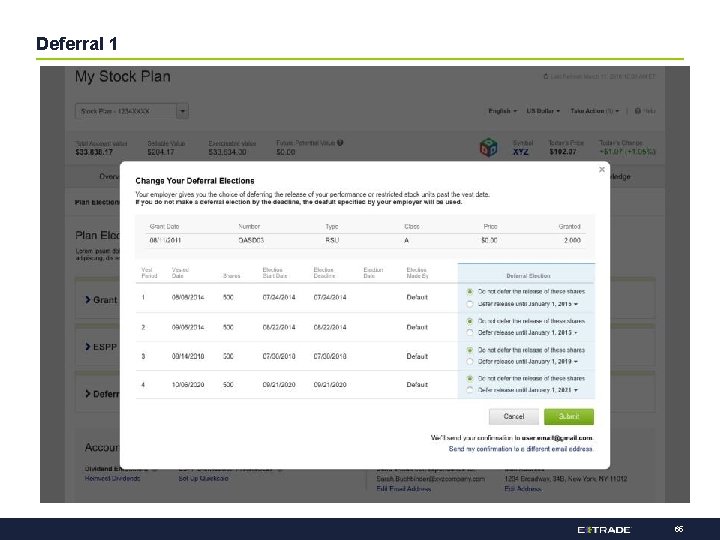Image resolution: width=720 pixels, height=540 pixels.
Task: Expand the Deferral section chevron
Action: tap(88, 394)
